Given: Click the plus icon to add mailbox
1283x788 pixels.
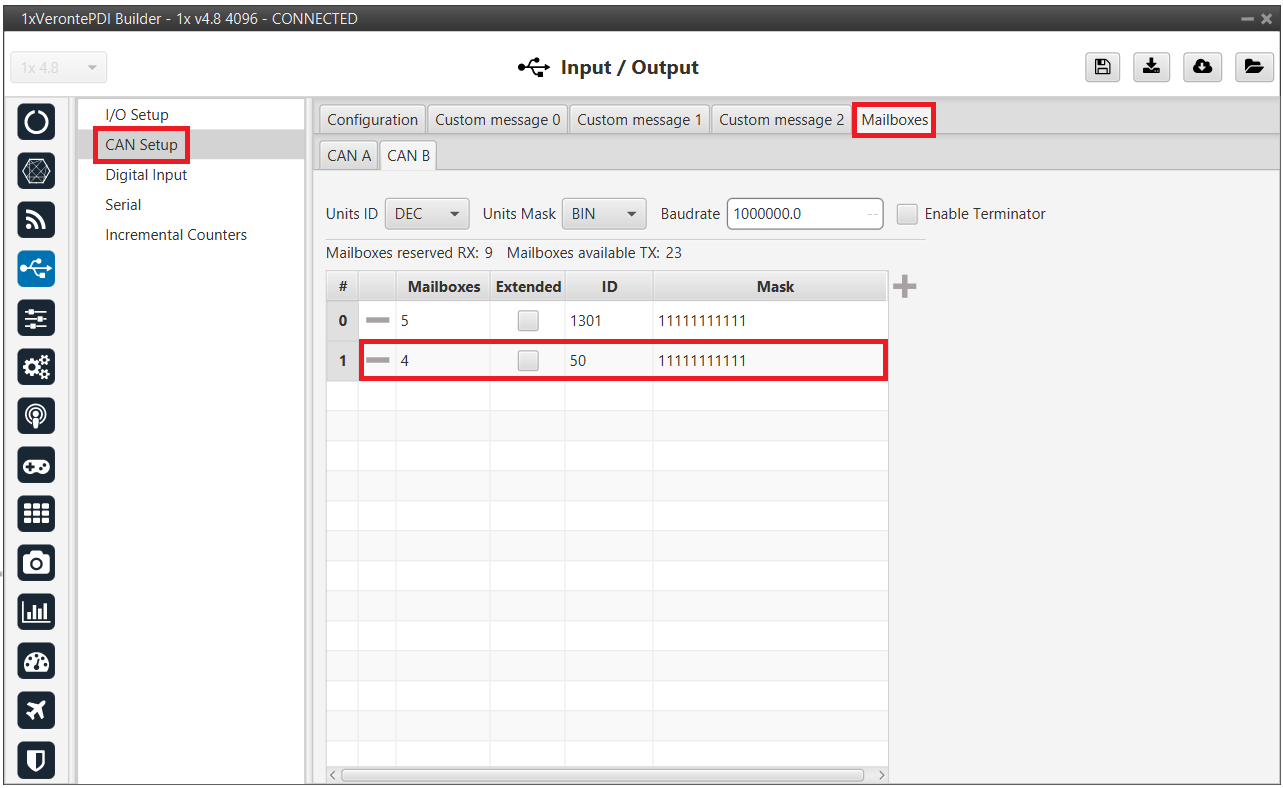Looking at the screenshot, I should [x=904, y=287].
